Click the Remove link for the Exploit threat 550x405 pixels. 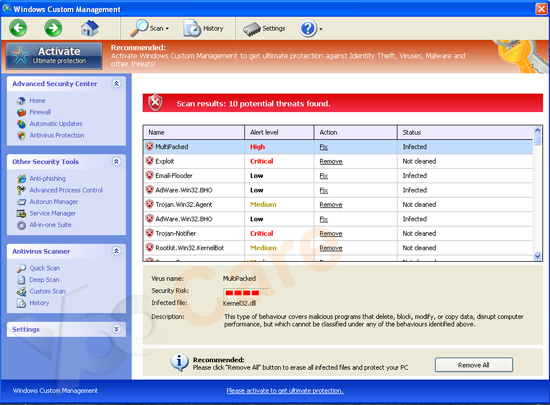(x=331, y=161)
